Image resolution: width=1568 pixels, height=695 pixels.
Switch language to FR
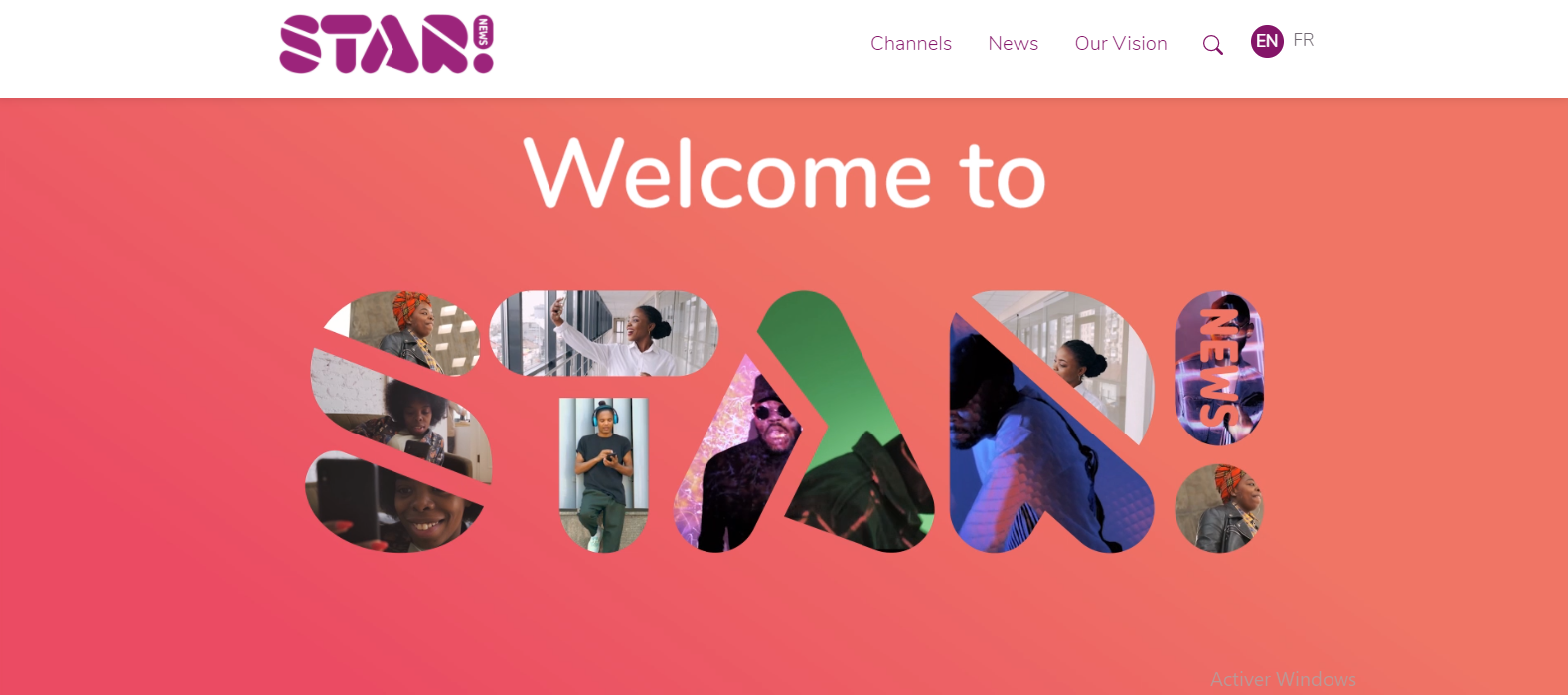click(1304, 40)
